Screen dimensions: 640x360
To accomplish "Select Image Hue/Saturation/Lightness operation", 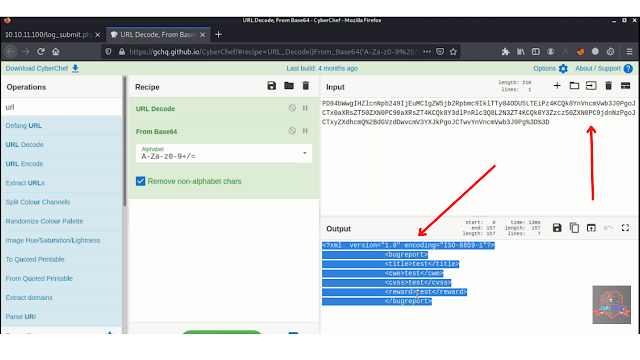I will (62, 240).
